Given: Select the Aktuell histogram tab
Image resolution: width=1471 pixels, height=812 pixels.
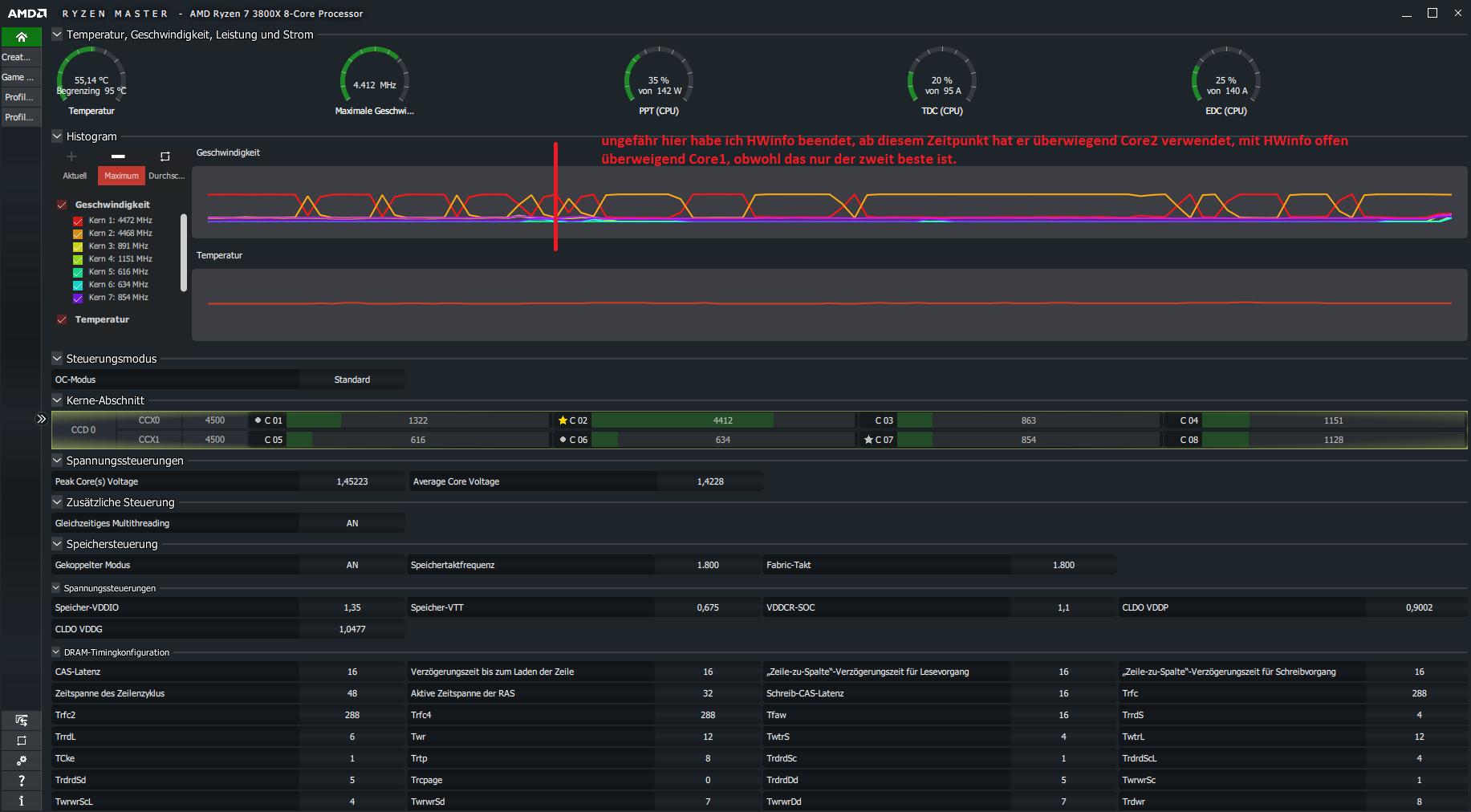Looking at the screenshot, I should click(75, 176).
